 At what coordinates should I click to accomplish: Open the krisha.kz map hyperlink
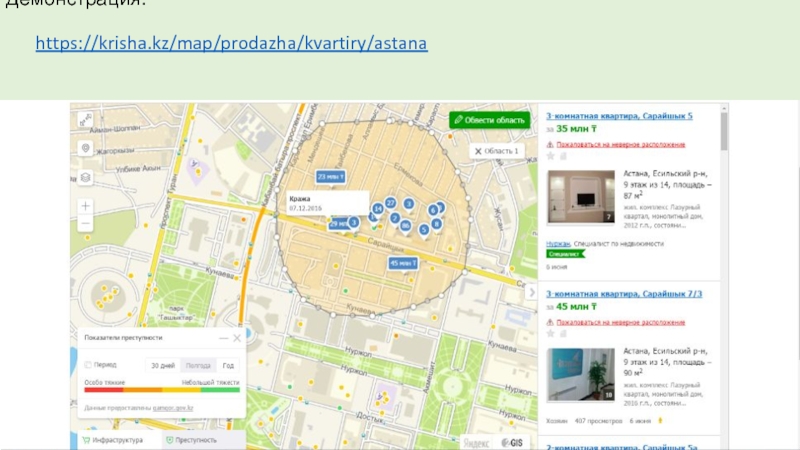point(231,43)
